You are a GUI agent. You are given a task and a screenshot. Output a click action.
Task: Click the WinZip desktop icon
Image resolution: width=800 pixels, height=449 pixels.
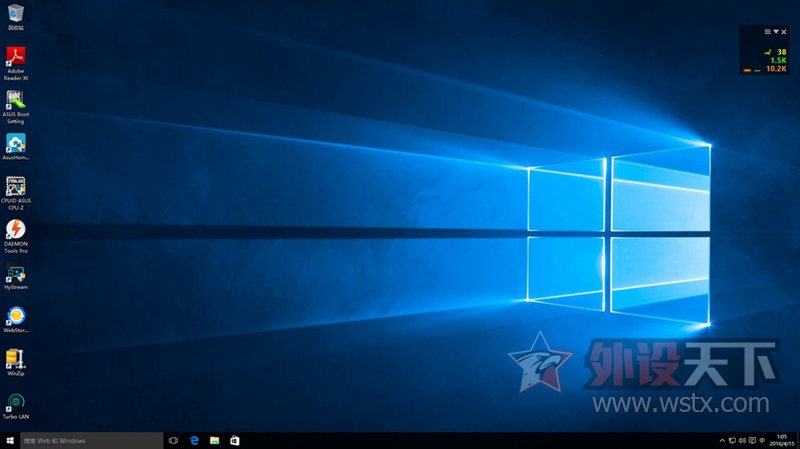pyautogui.click(x=16, y=362)
